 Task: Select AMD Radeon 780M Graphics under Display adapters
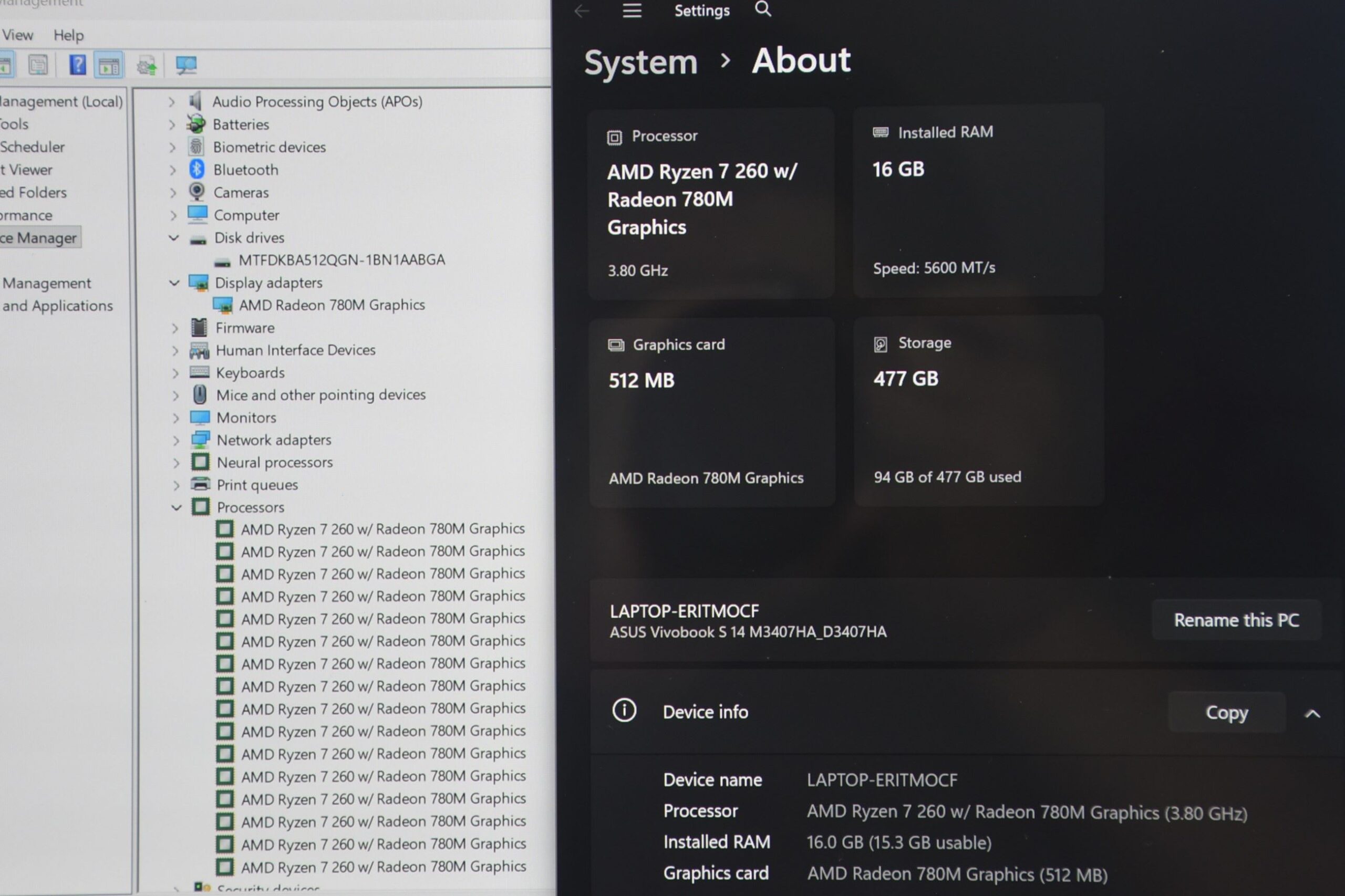[x=332, y=305]
